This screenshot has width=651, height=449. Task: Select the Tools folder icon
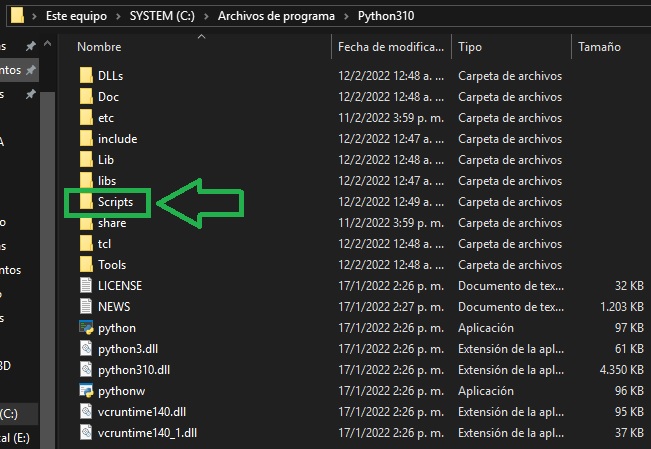tap(86, 265)
